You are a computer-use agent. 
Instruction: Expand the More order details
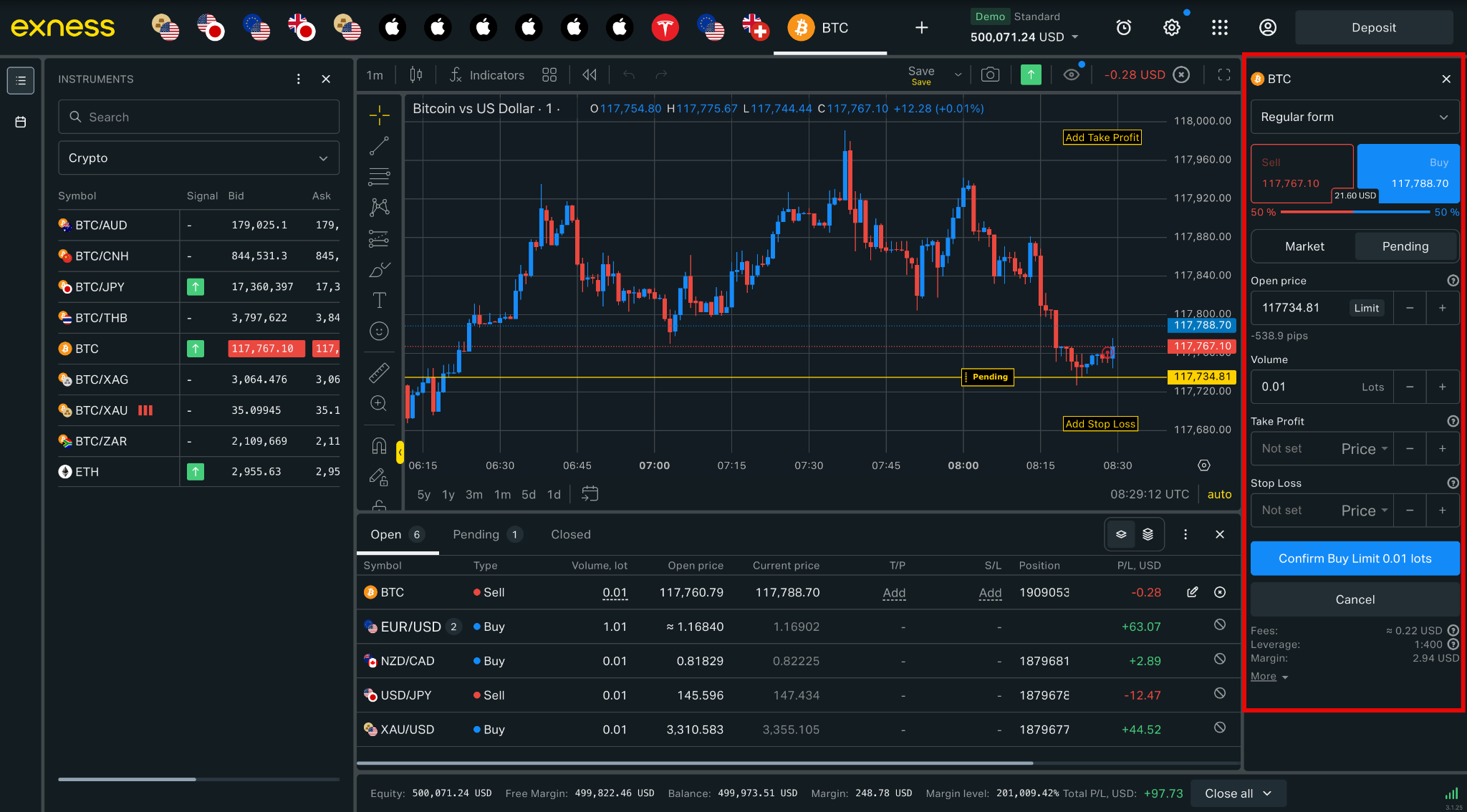tap(1269, 677)
